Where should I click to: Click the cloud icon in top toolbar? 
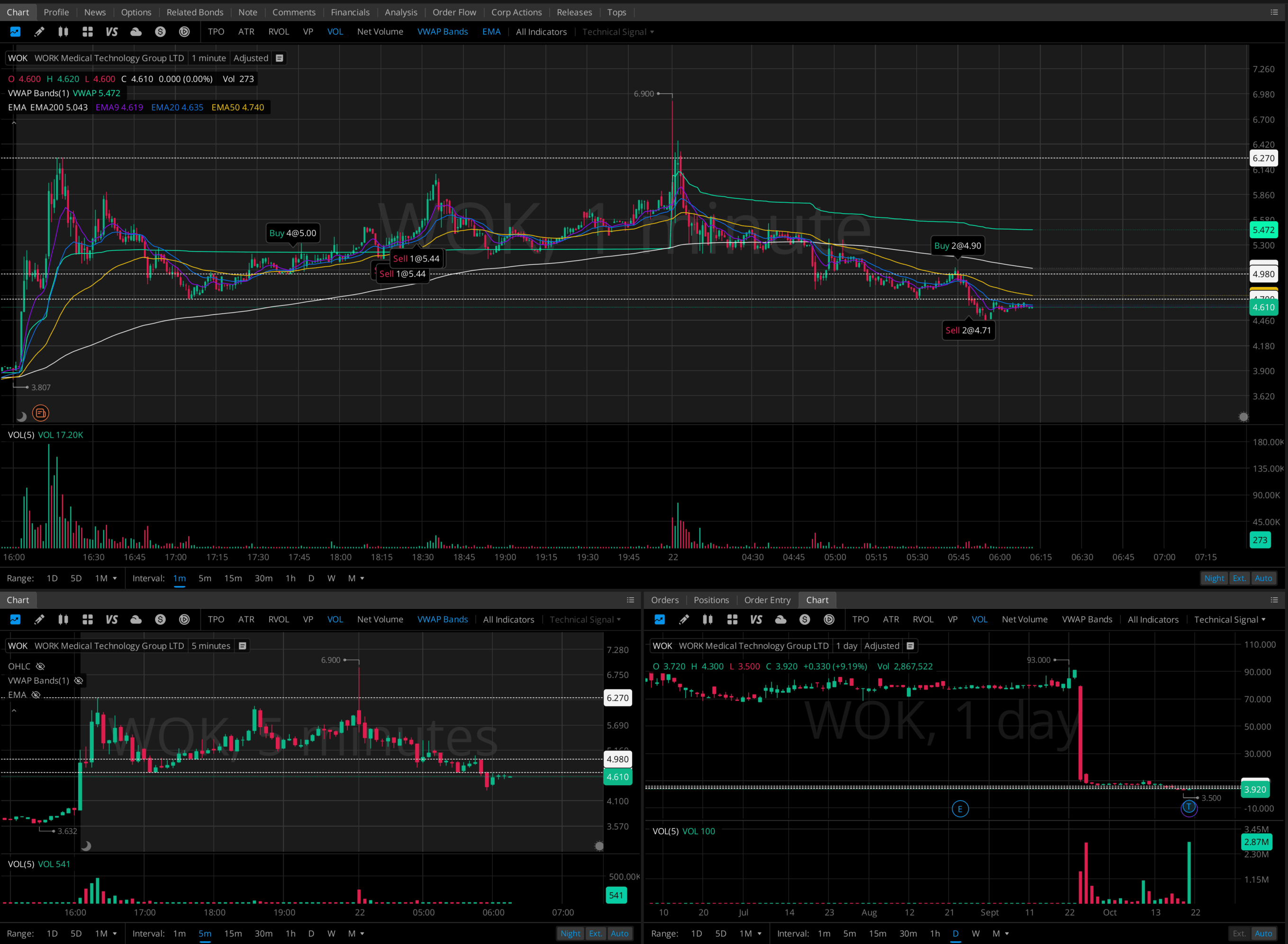click(x=136, y=32)
